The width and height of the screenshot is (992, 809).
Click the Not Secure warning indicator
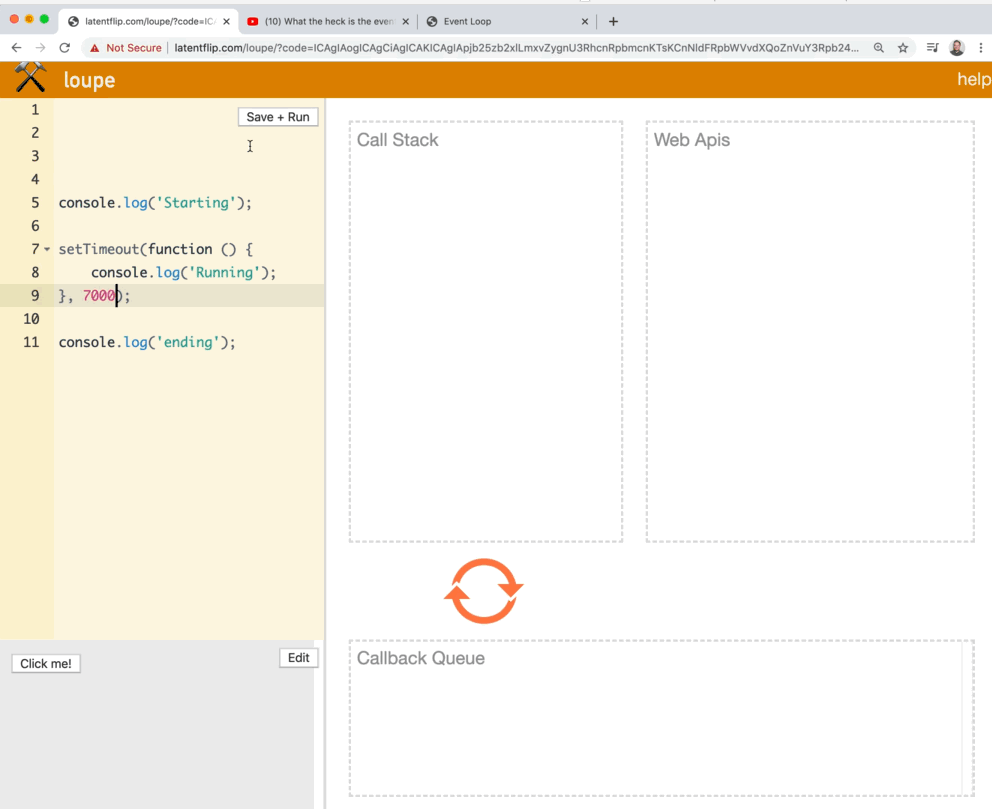coord(126,48)
